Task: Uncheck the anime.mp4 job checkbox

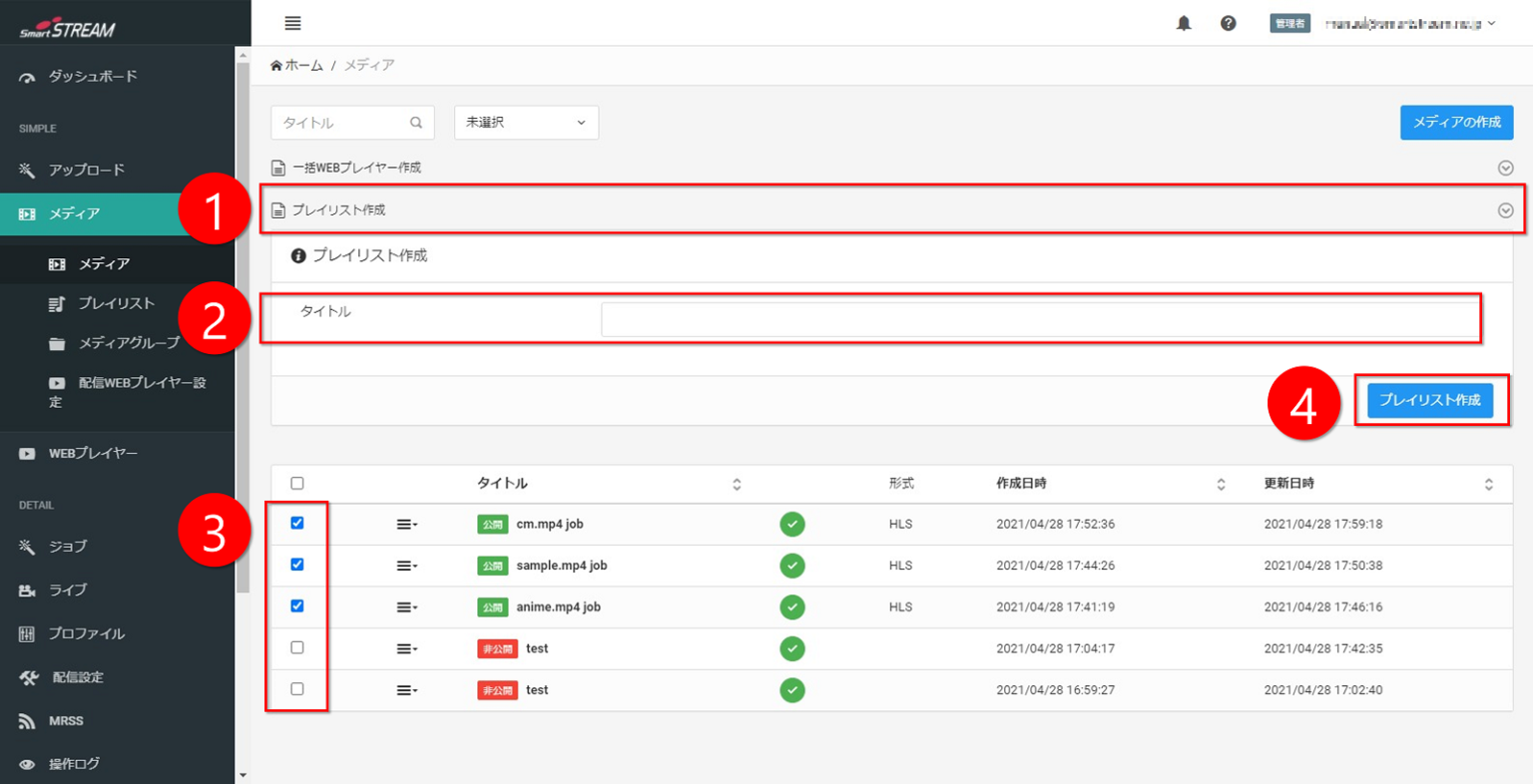Action: [x=297, y=605]
